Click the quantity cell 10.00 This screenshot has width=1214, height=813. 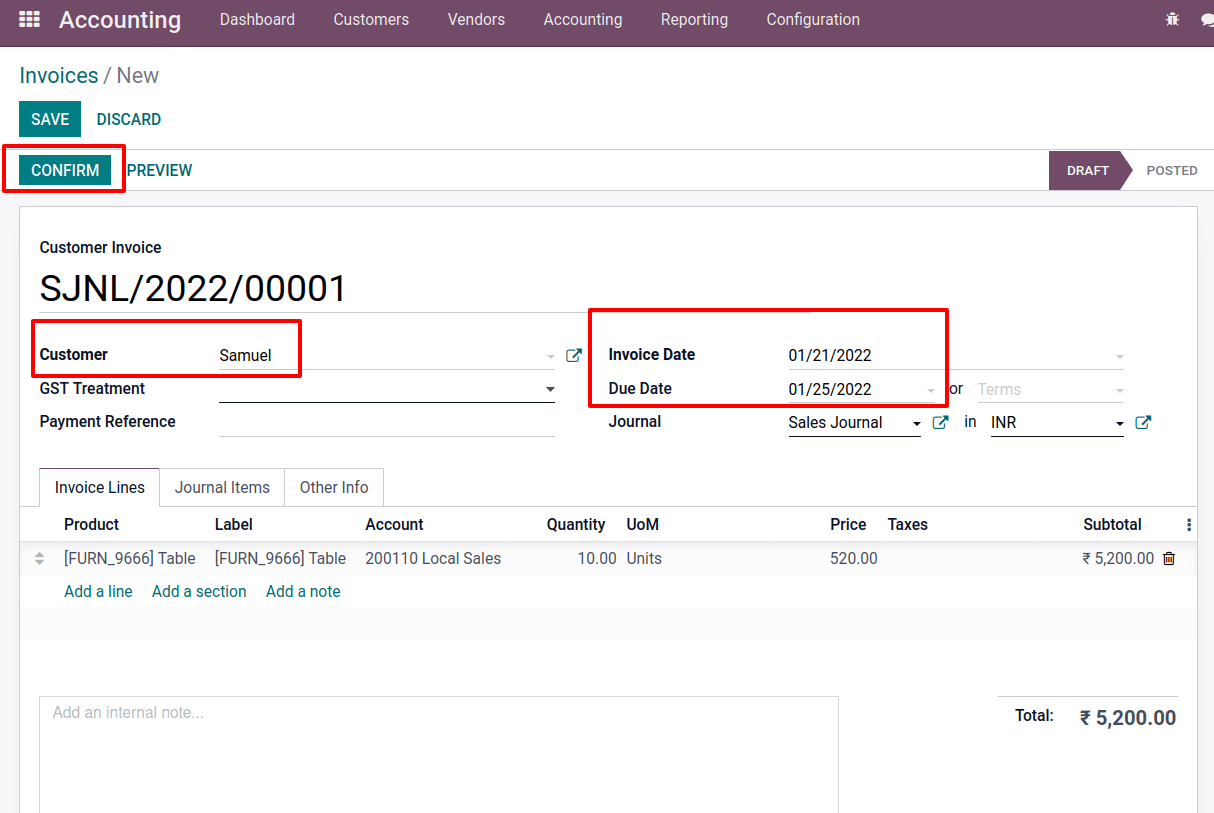597,559
